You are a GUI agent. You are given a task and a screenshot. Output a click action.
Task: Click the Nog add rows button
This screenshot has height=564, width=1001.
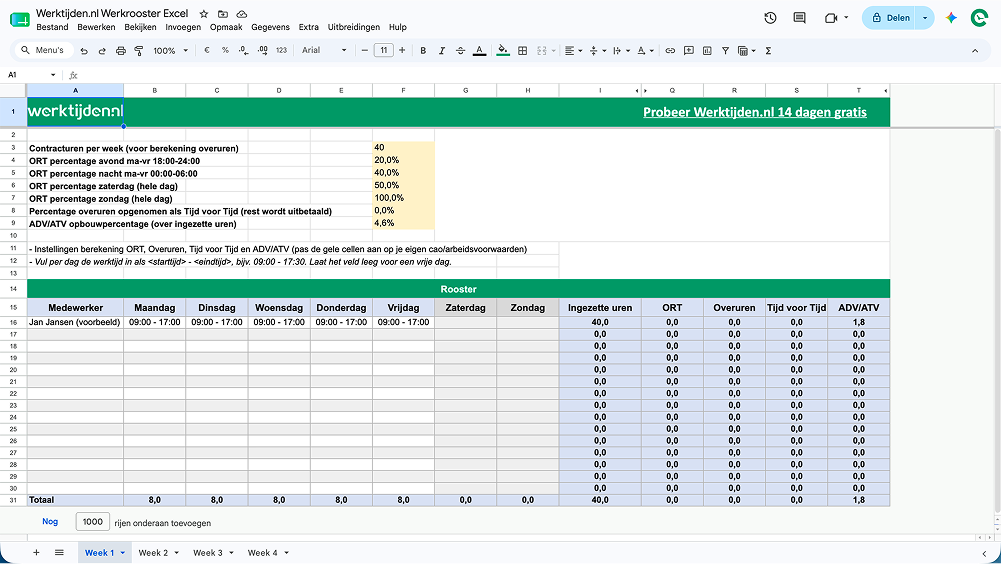[x=50, y=521]
